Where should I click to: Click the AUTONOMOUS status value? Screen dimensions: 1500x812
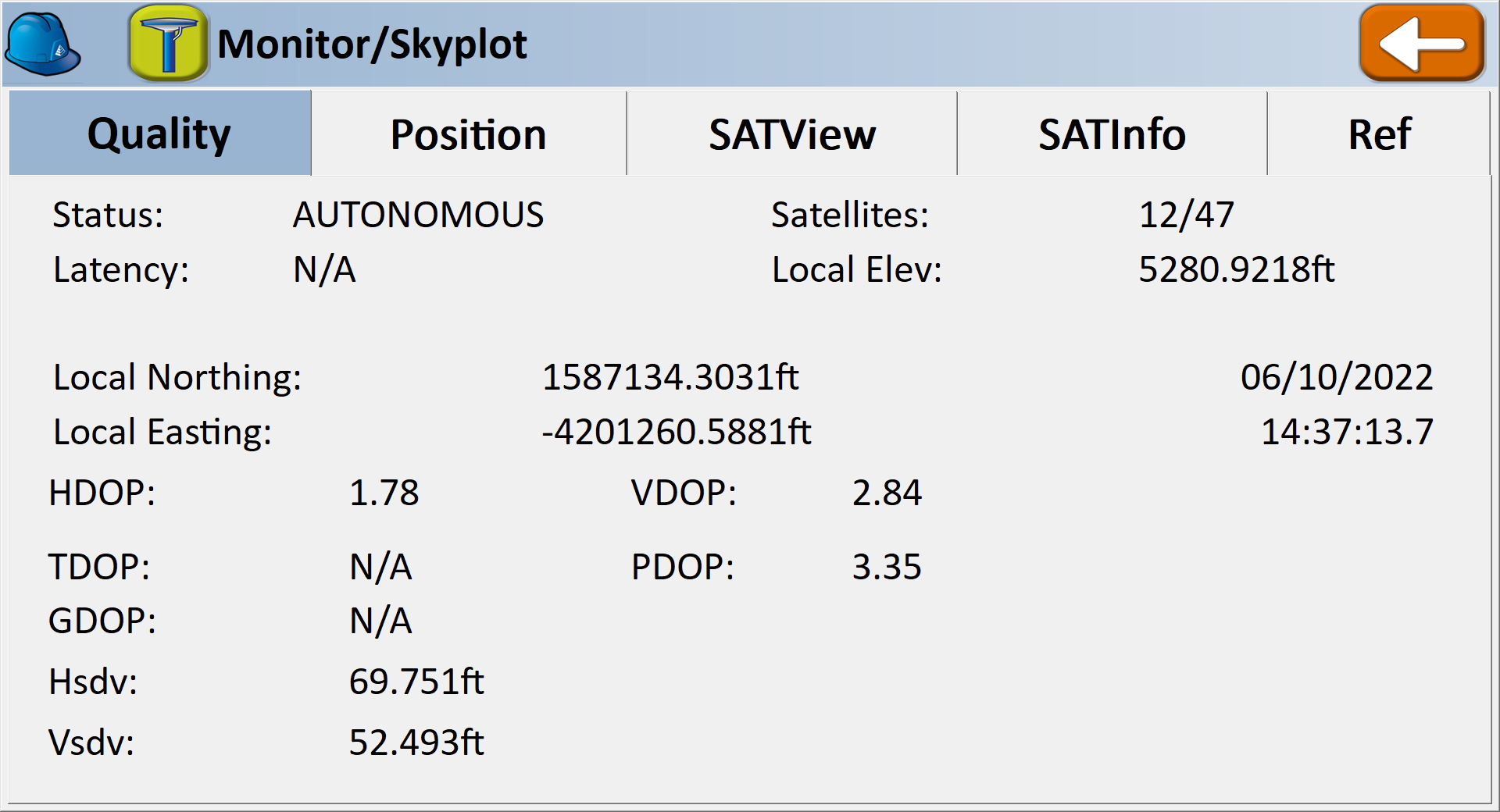(418, 215)
